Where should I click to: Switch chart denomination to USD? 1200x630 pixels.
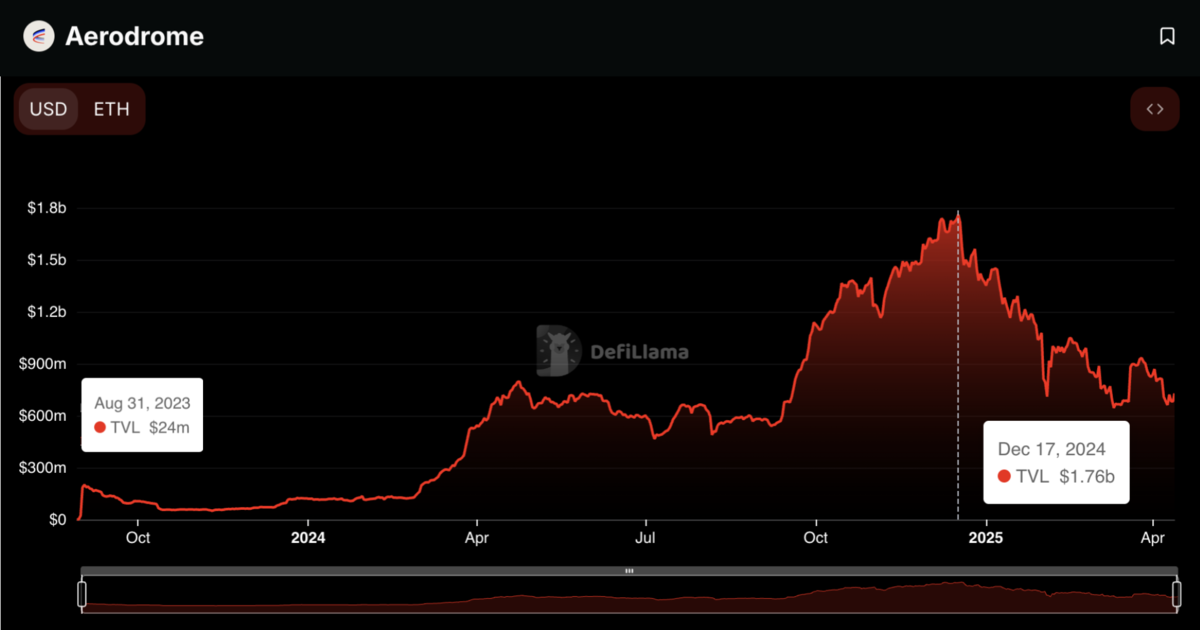pos(48,109)
